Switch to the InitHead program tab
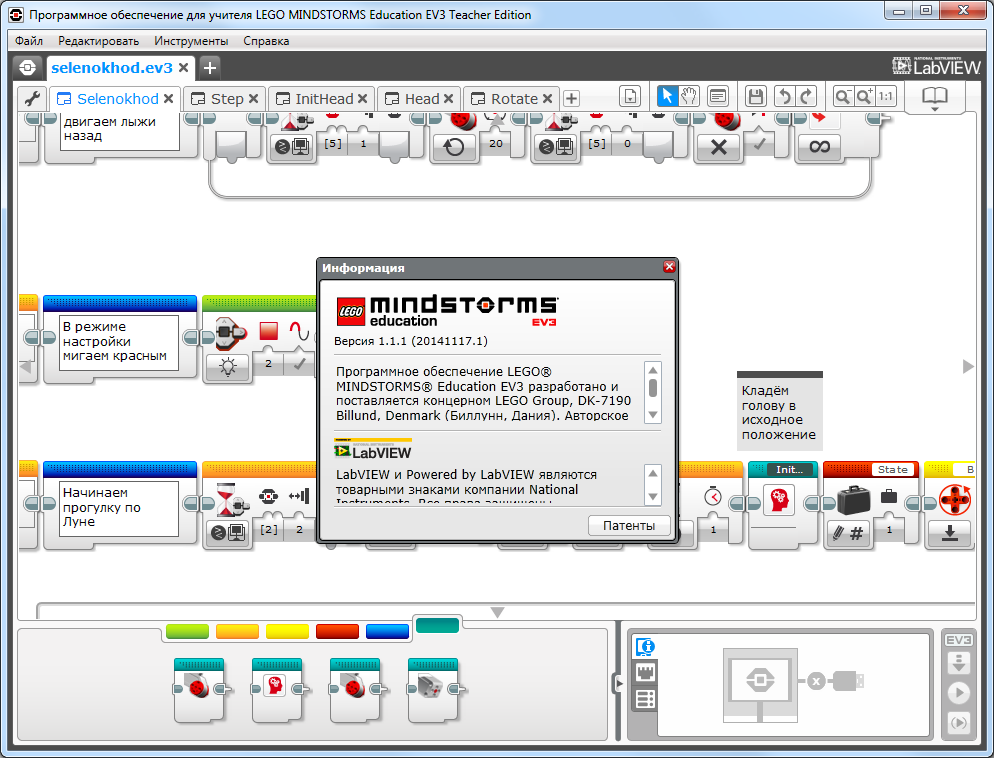994x758 pixels. pos(324,99)
